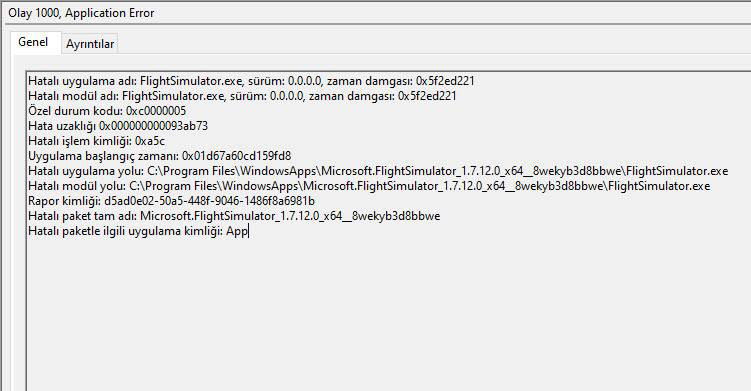751x391 pixels.
Task: Click the 'Hatalı paket tam adı' line
Action: pos(234,216)
